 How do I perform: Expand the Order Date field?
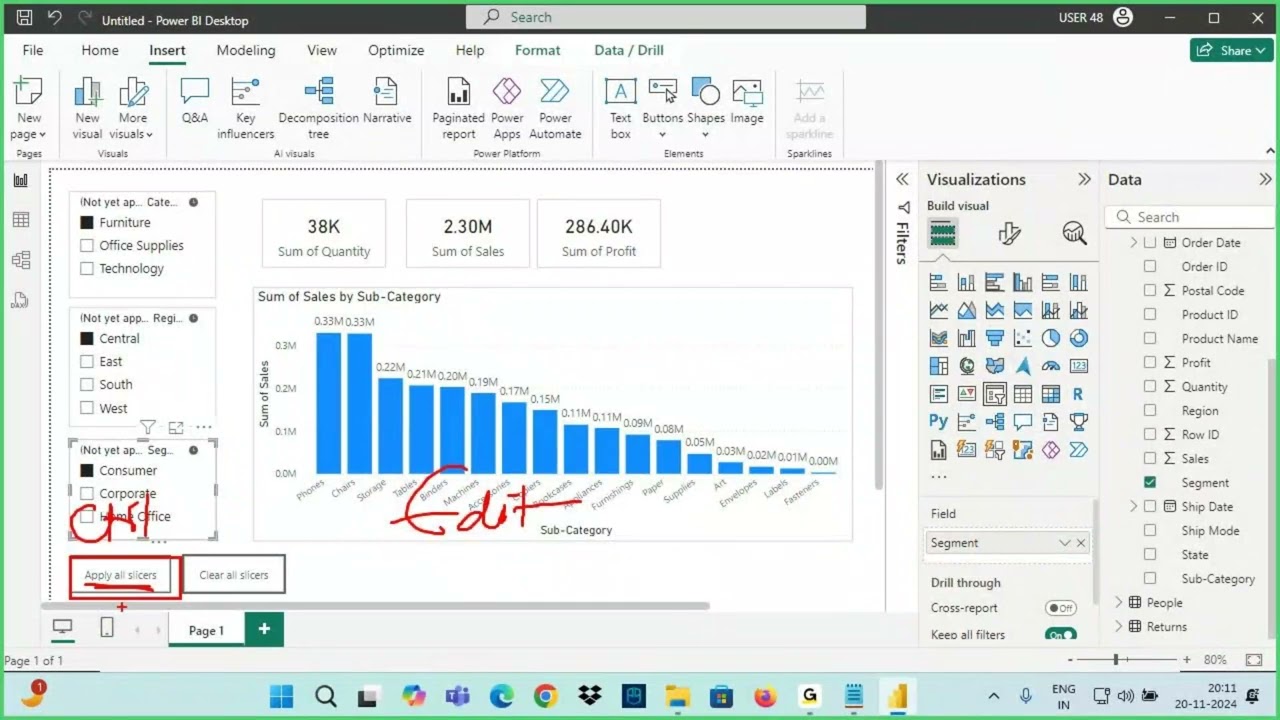(1134, 243)
